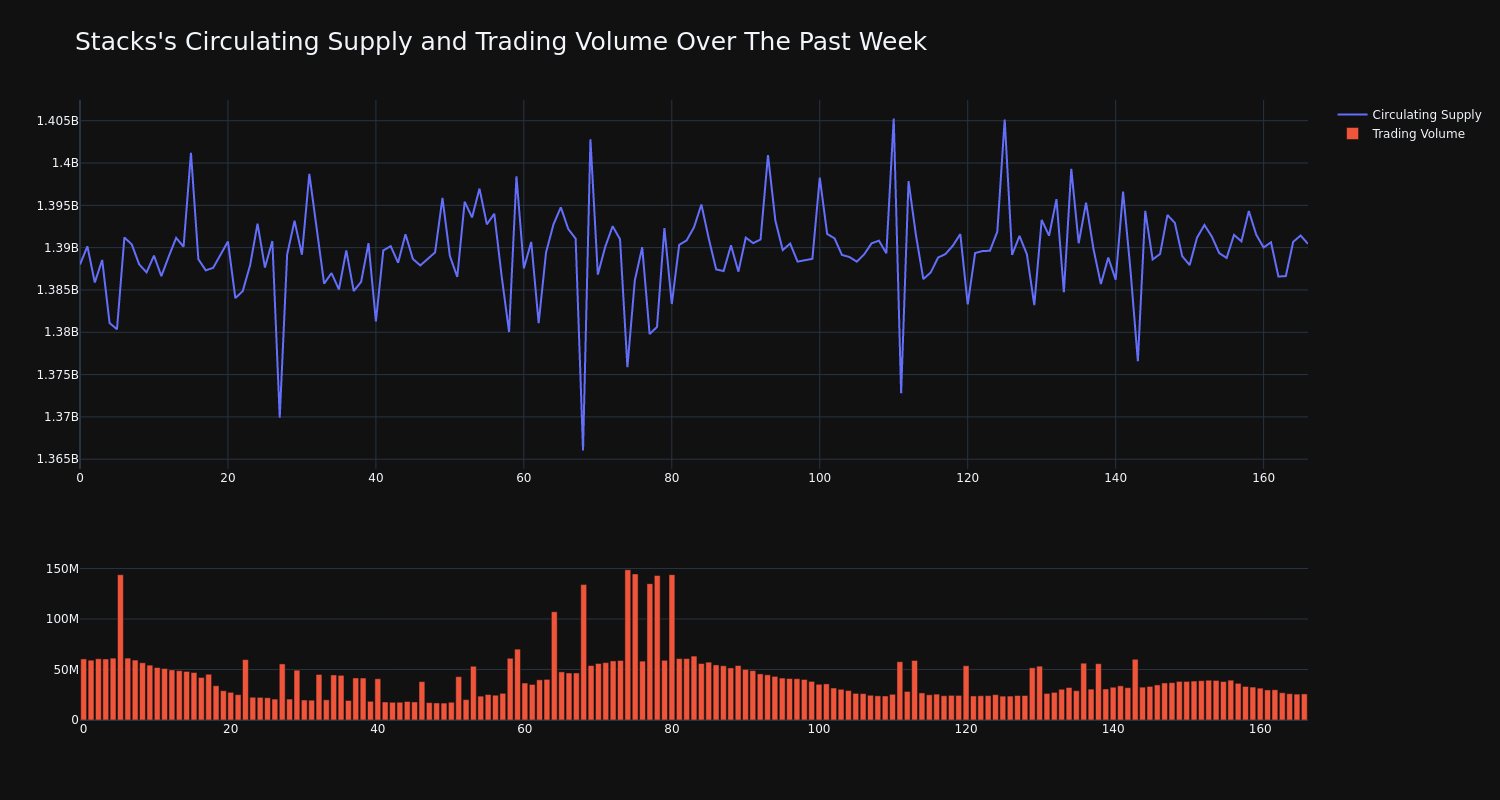
Task: Click the tall volume bar near hour 5
Action: [x=120, y=647]
